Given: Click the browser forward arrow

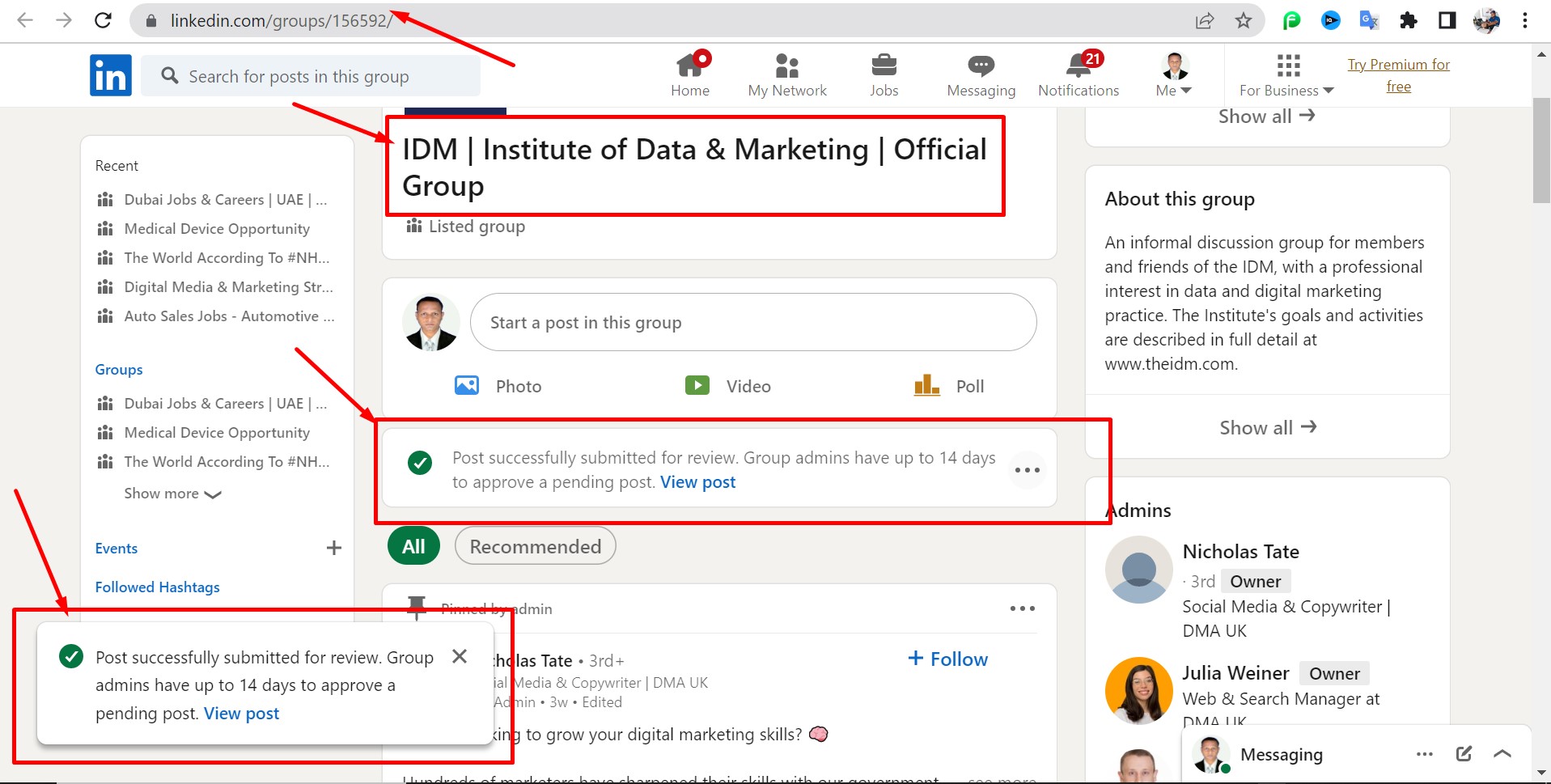Looking at the screenshot, I should (x=64, y=20).
